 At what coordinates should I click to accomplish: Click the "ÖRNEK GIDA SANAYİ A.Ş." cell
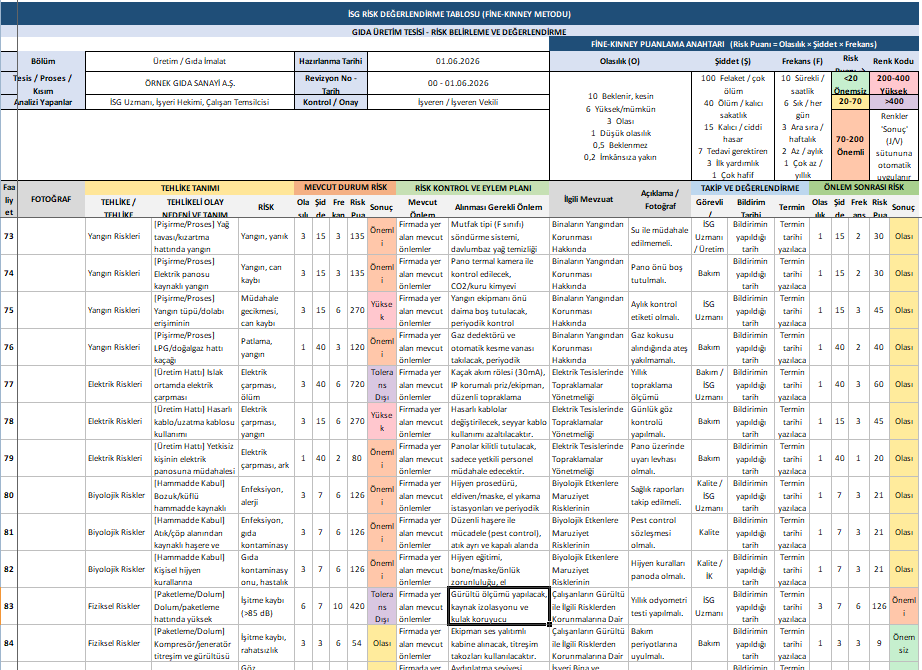click(x=189, y=83)
